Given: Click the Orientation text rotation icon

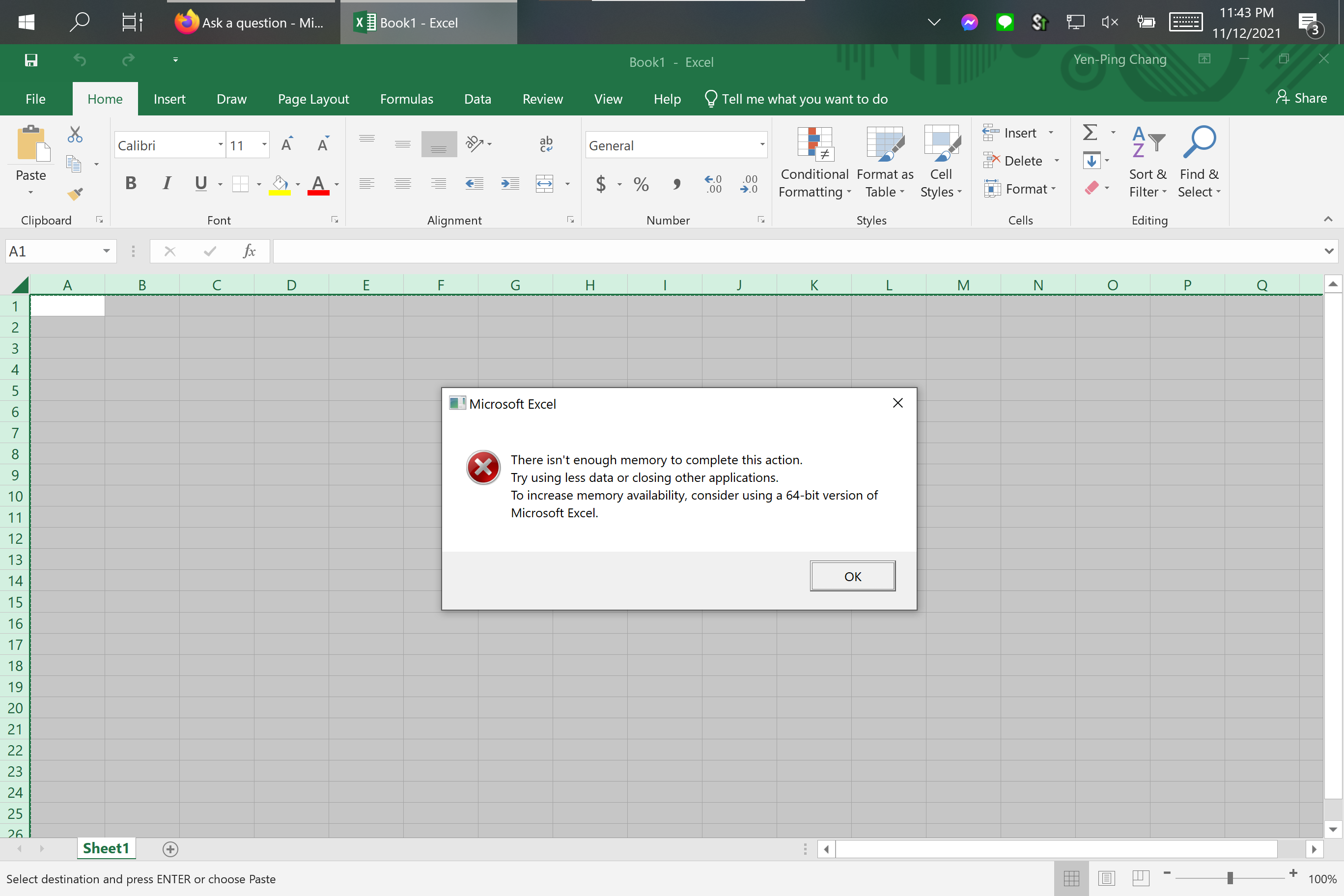Looking at the screenshot, I should coord(475,143).
